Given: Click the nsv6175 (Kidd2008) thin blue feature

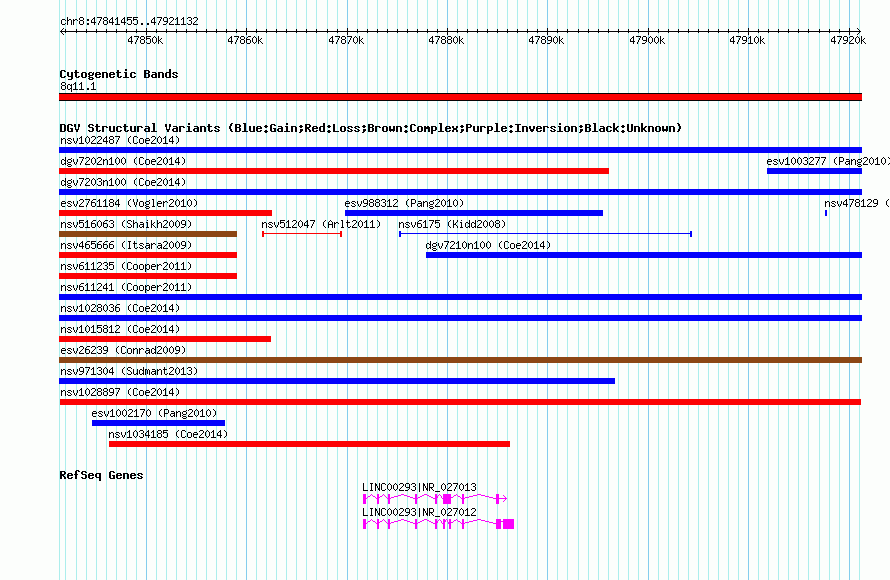Looking at the screenshot, I should 545,234.
